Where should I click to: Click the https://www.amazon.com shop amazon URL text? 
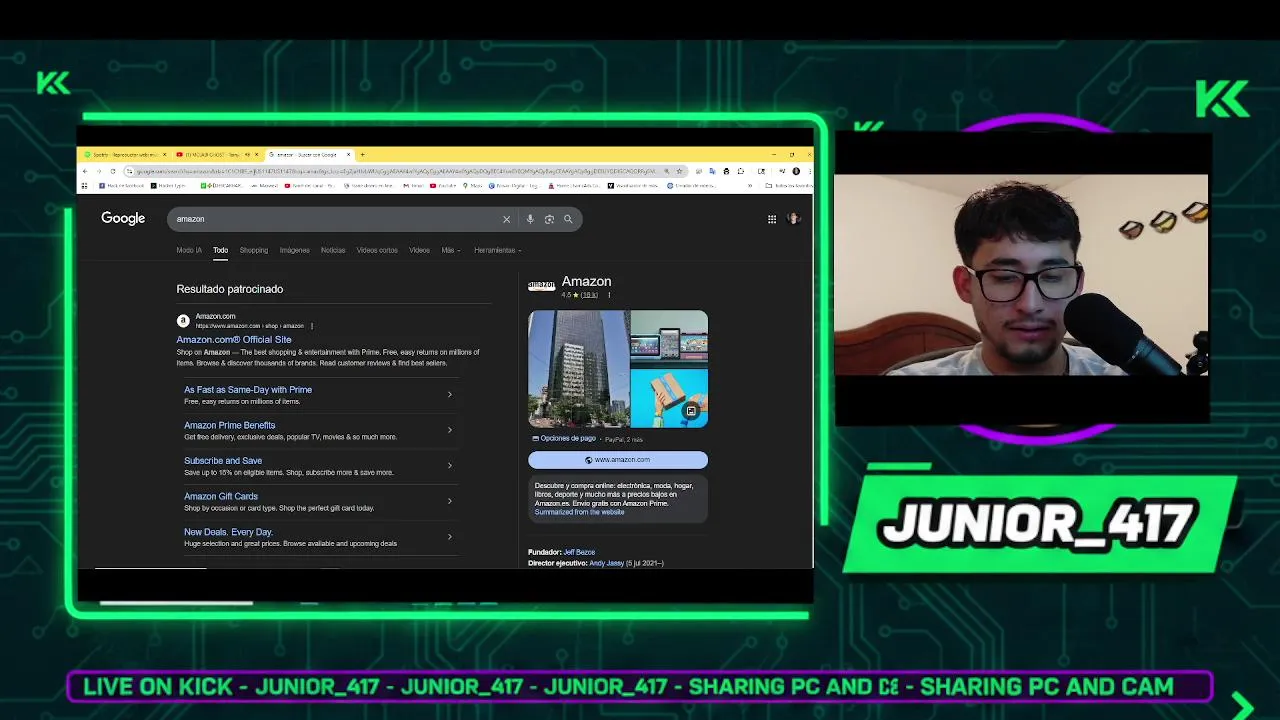[250, 326]
